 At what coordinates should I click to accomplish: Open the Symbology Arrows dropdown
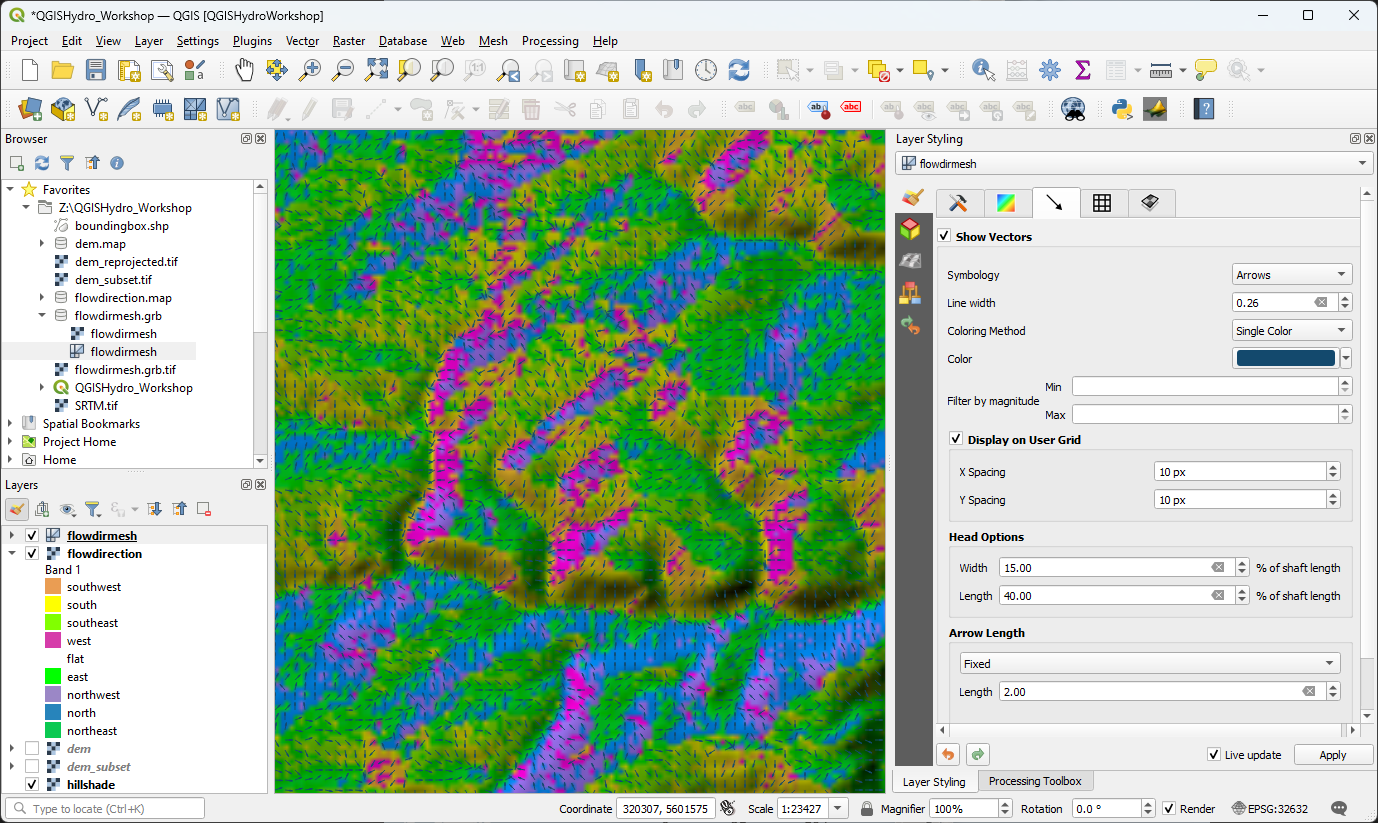1291,274
